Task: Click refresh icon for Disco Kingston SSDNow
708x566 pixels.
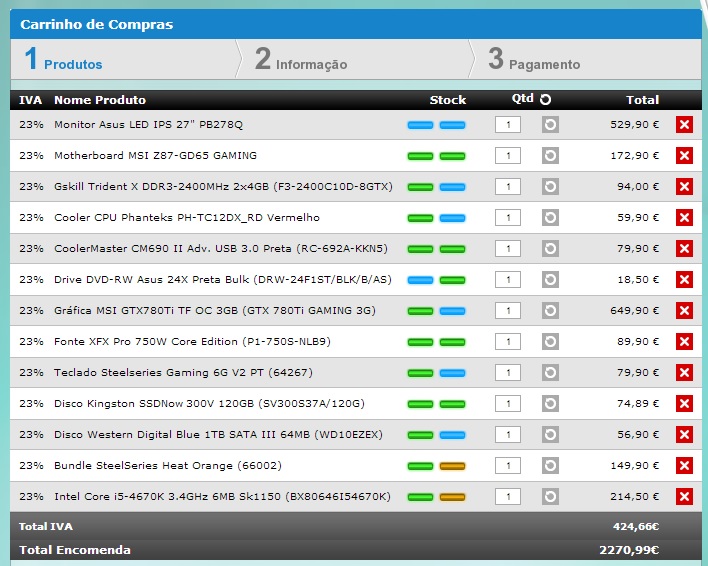Action: [x=550, y=404]
